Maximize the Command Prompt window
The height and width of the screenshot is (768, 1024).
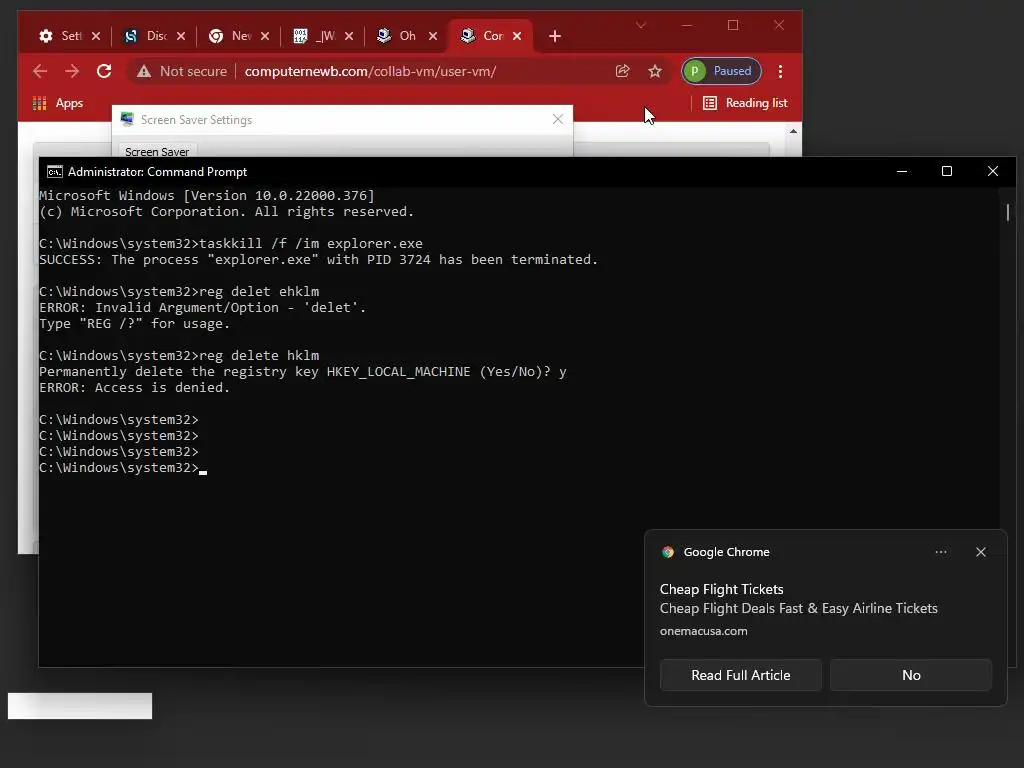(947, 171)
